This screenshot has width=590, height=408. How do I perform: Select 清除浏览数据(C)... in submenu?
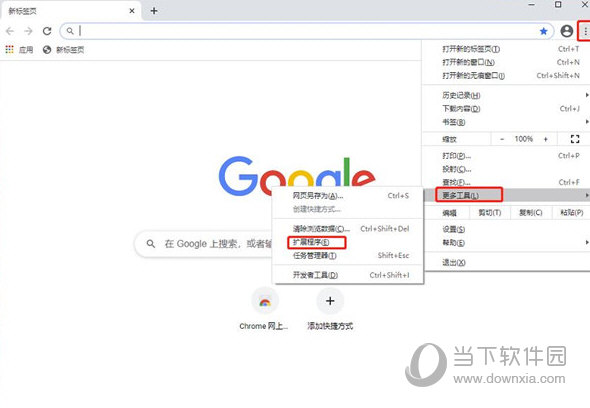[348, 228]
